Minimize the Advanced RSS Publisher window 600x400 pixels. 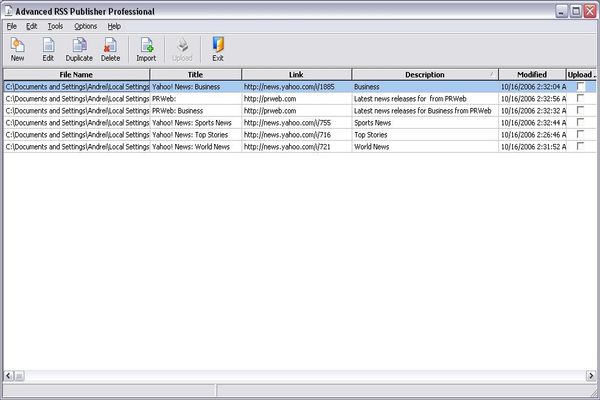pos(561,11)
